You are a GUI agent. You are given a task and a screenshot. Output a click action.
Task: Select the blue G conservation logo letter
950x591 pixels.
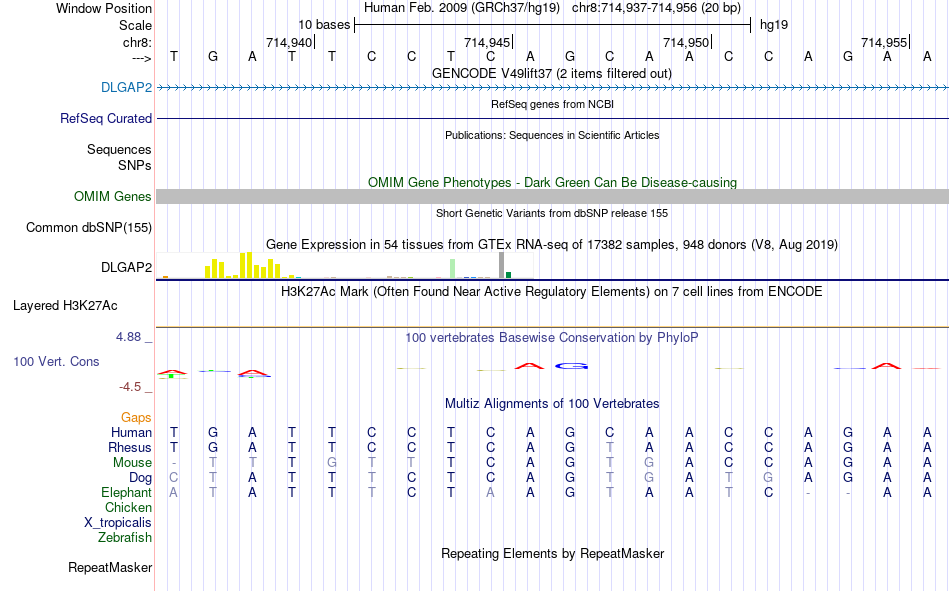pyautogui.click(x=571, y=366)
